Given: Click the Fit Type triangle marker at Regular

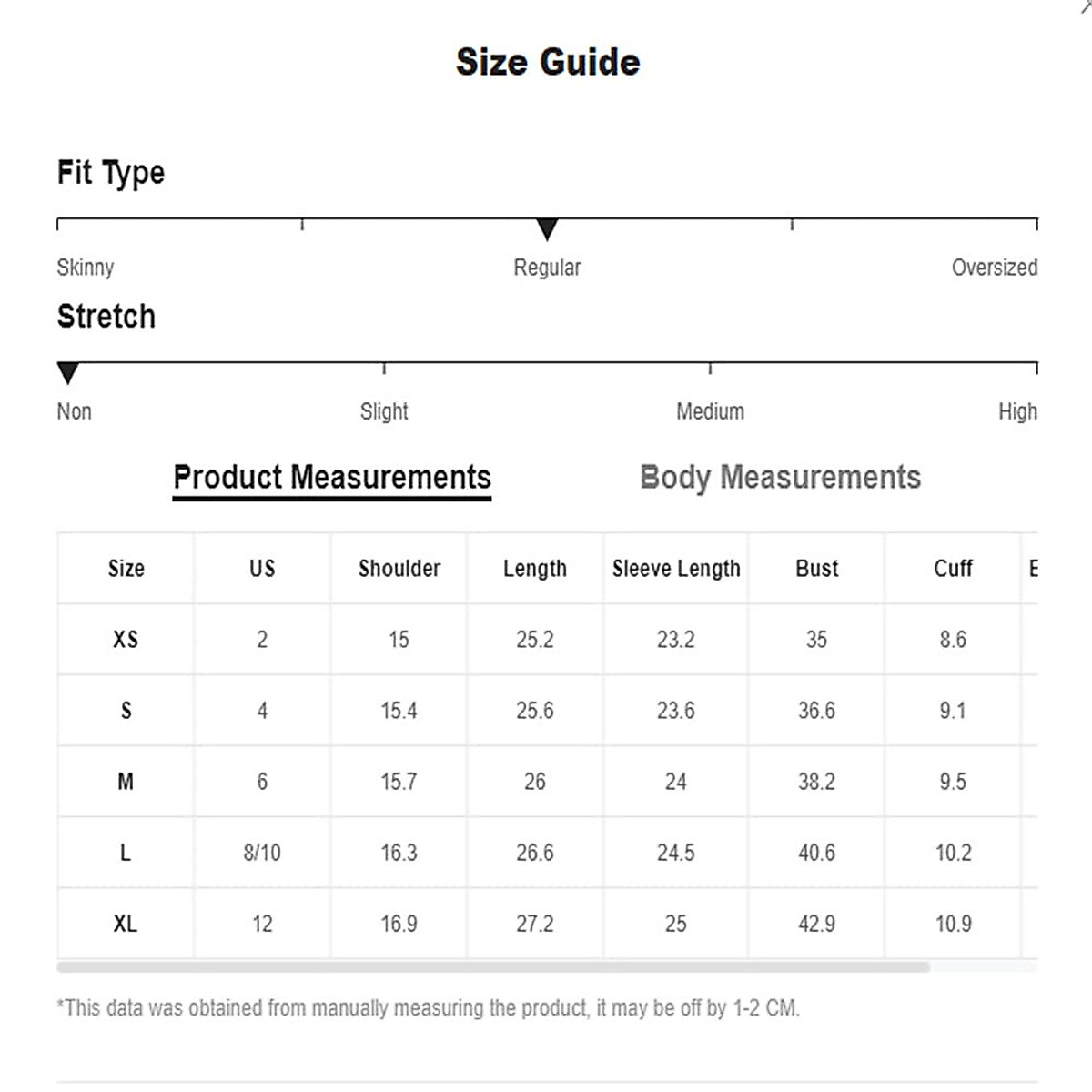Looking at the screenshot, I should [x=547, y=228].
